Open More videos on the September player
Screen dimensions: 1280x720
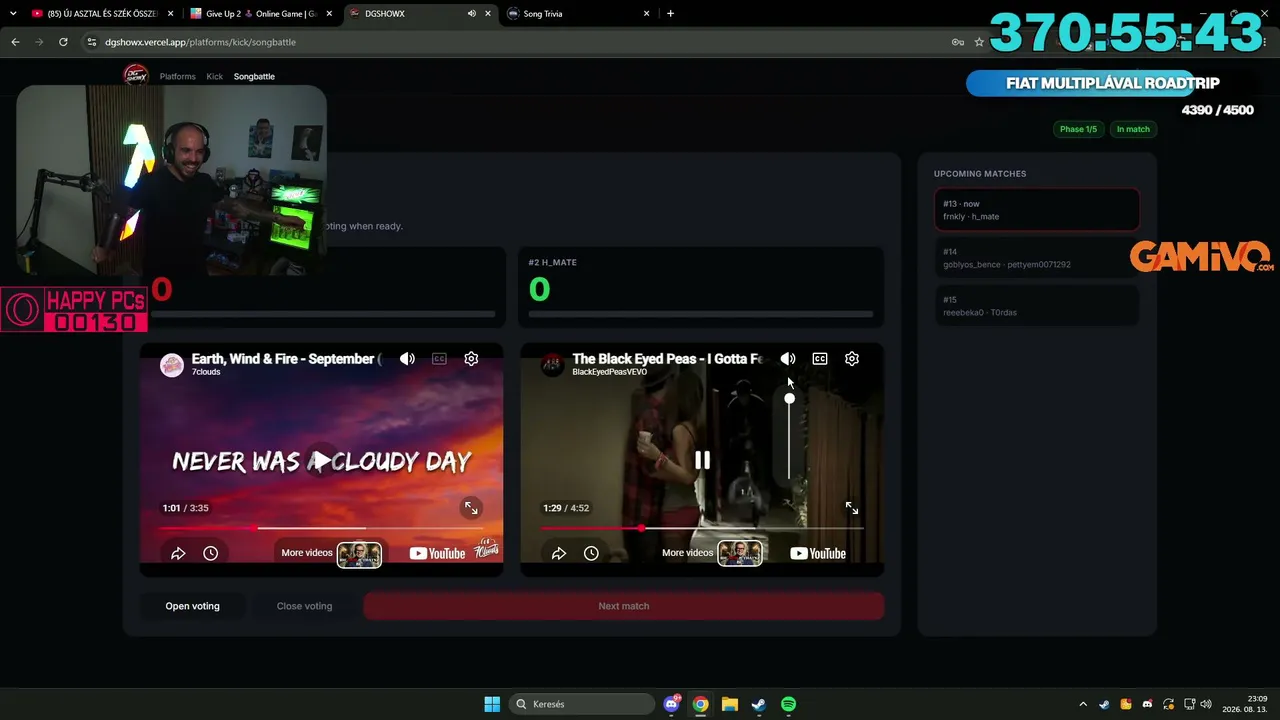331,553
